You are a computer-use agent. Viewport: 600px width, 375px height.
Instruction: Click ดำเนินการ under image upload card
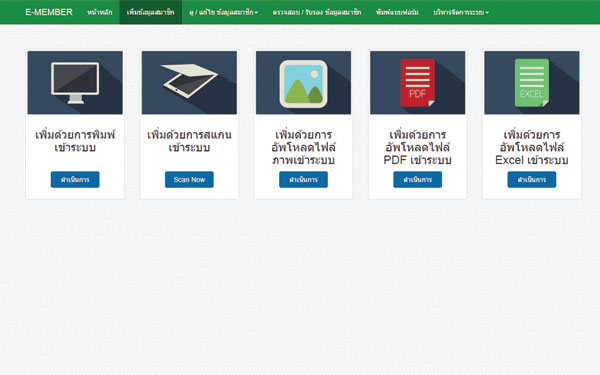(303, 179)
